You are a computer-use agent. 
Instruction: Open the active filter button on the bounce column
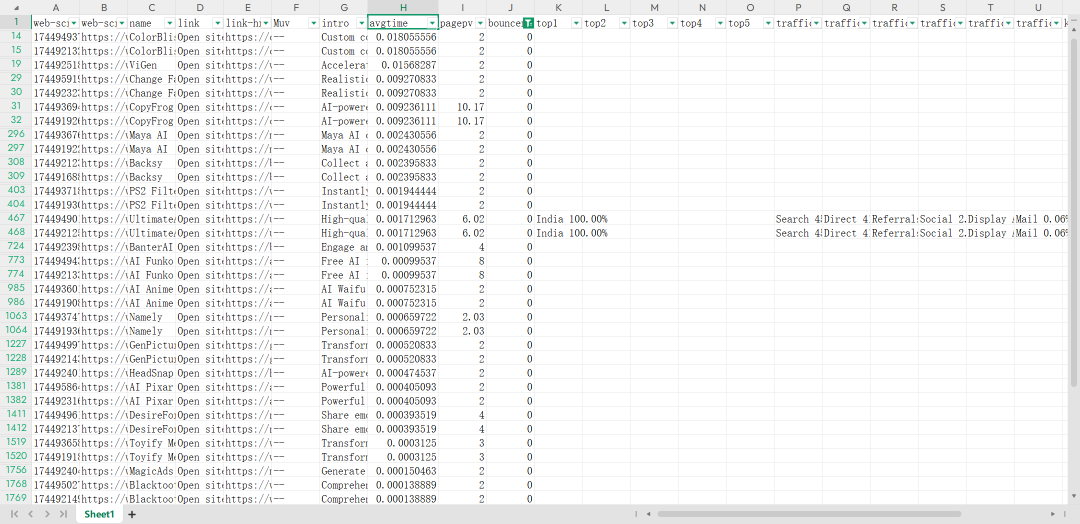pos(528,23)
